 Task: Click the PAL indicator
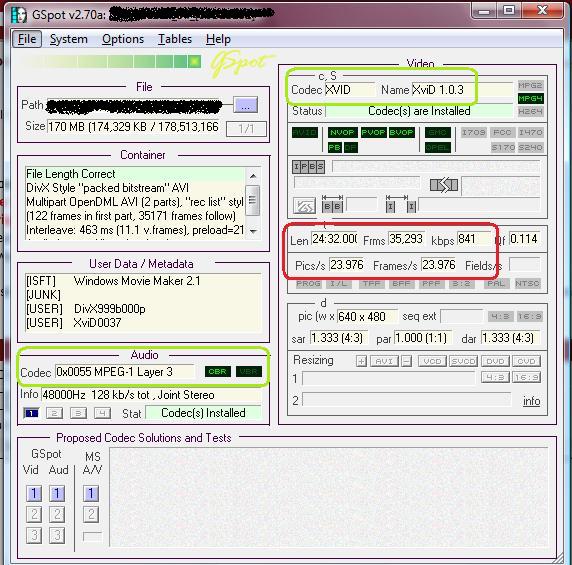click(x=496, y=283)
